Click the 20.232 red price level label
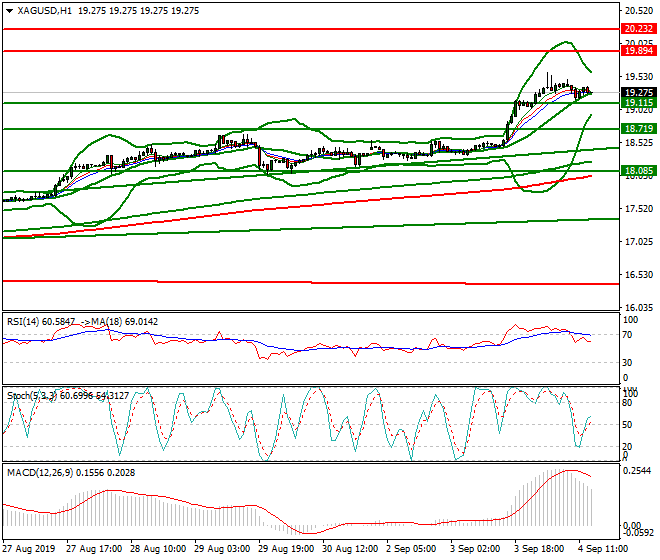This screenshot has height=560, width=660. 639,29
